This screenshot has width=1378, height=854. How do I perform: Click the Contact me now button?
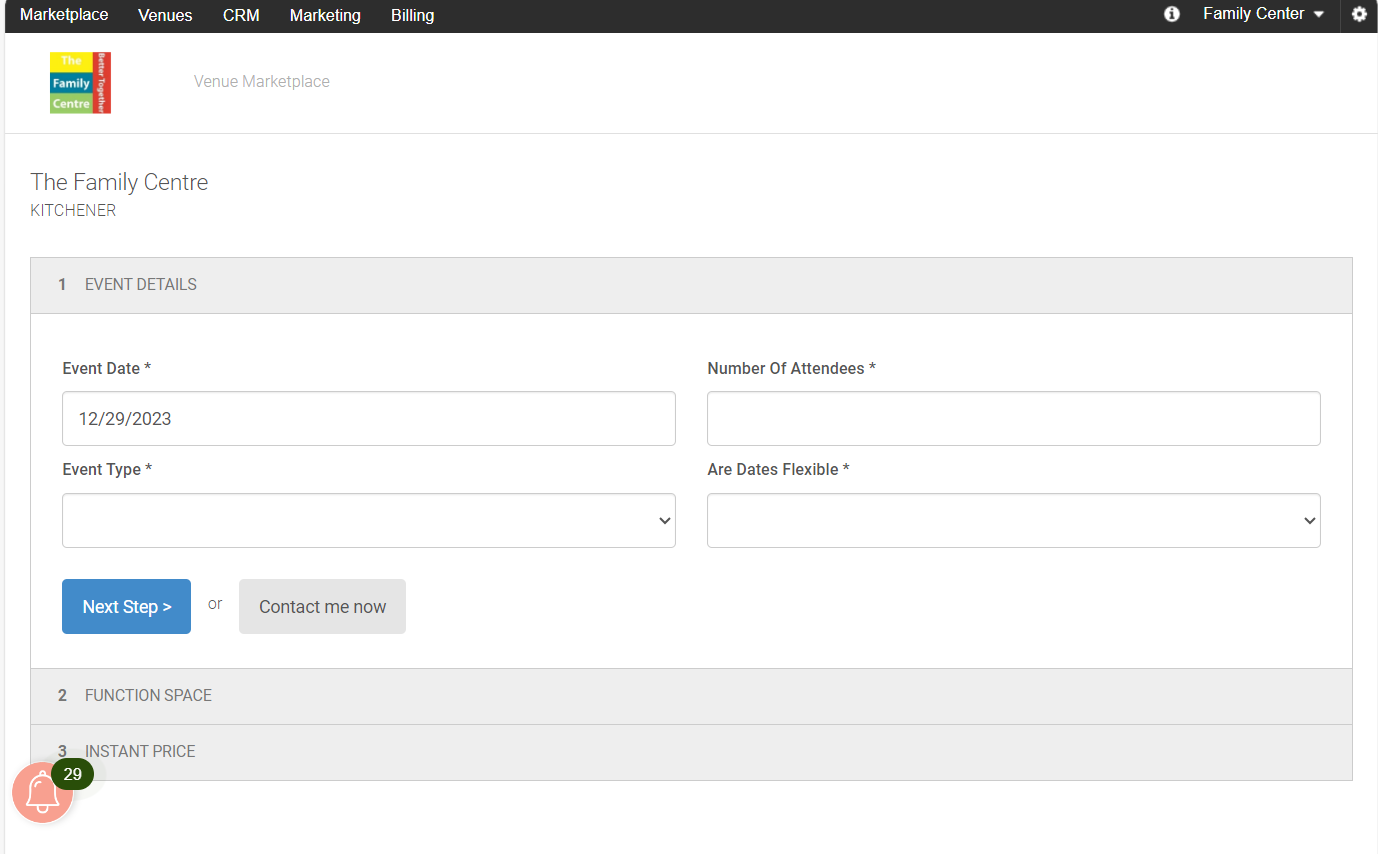(x=322, y=606)
